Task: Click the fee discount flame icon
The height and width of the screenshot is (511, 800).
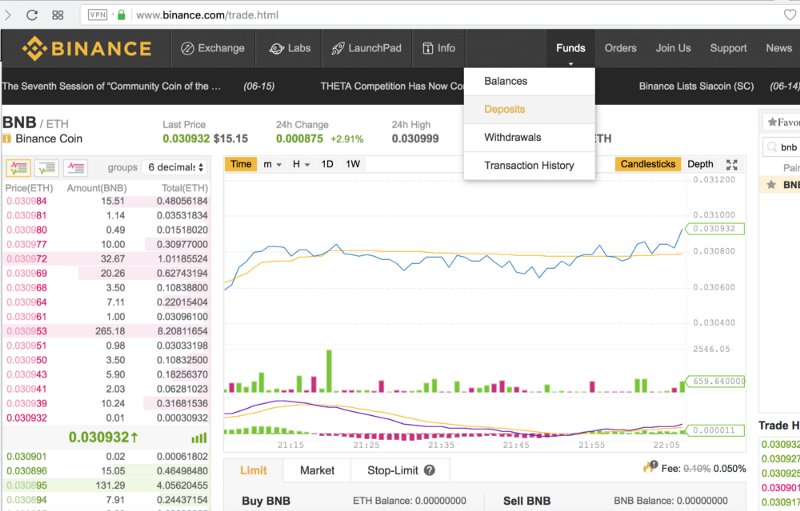Action: pyautogui.click(x=650, y=467)
